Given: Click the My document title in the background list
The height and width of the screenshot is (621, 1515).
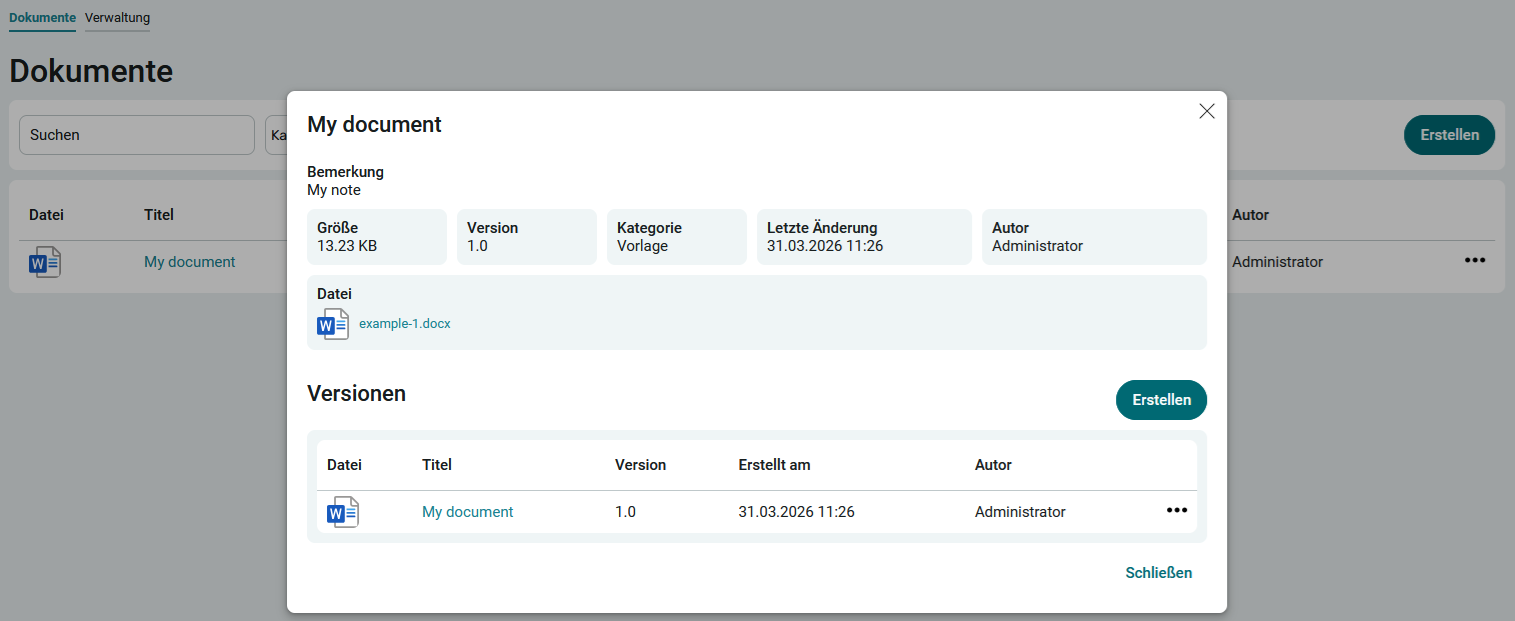Looking at the screenshot, I should (189, 262).
